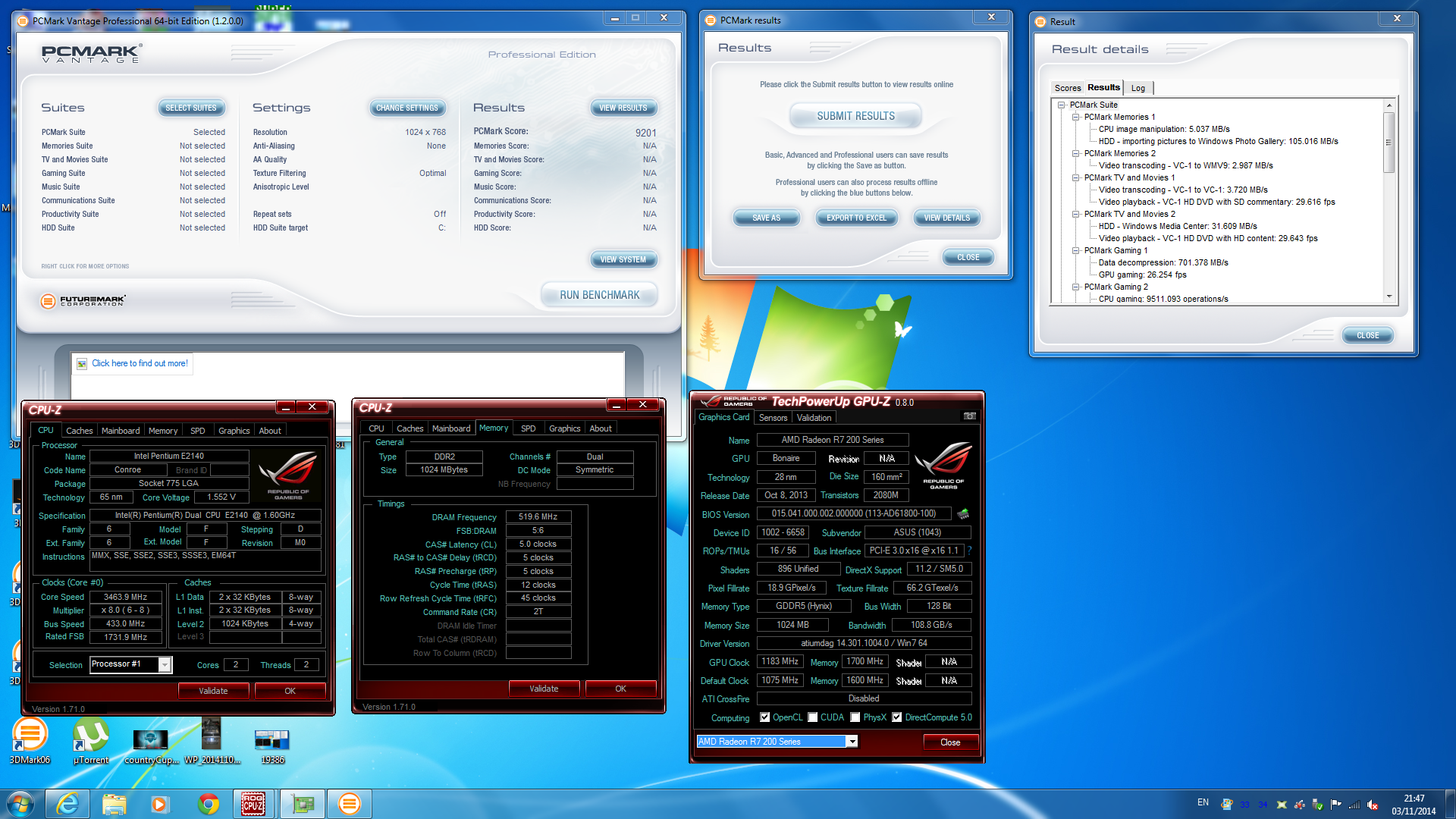
Task: Click the SUBMIT RESULTS button
Action: point(855,116)
